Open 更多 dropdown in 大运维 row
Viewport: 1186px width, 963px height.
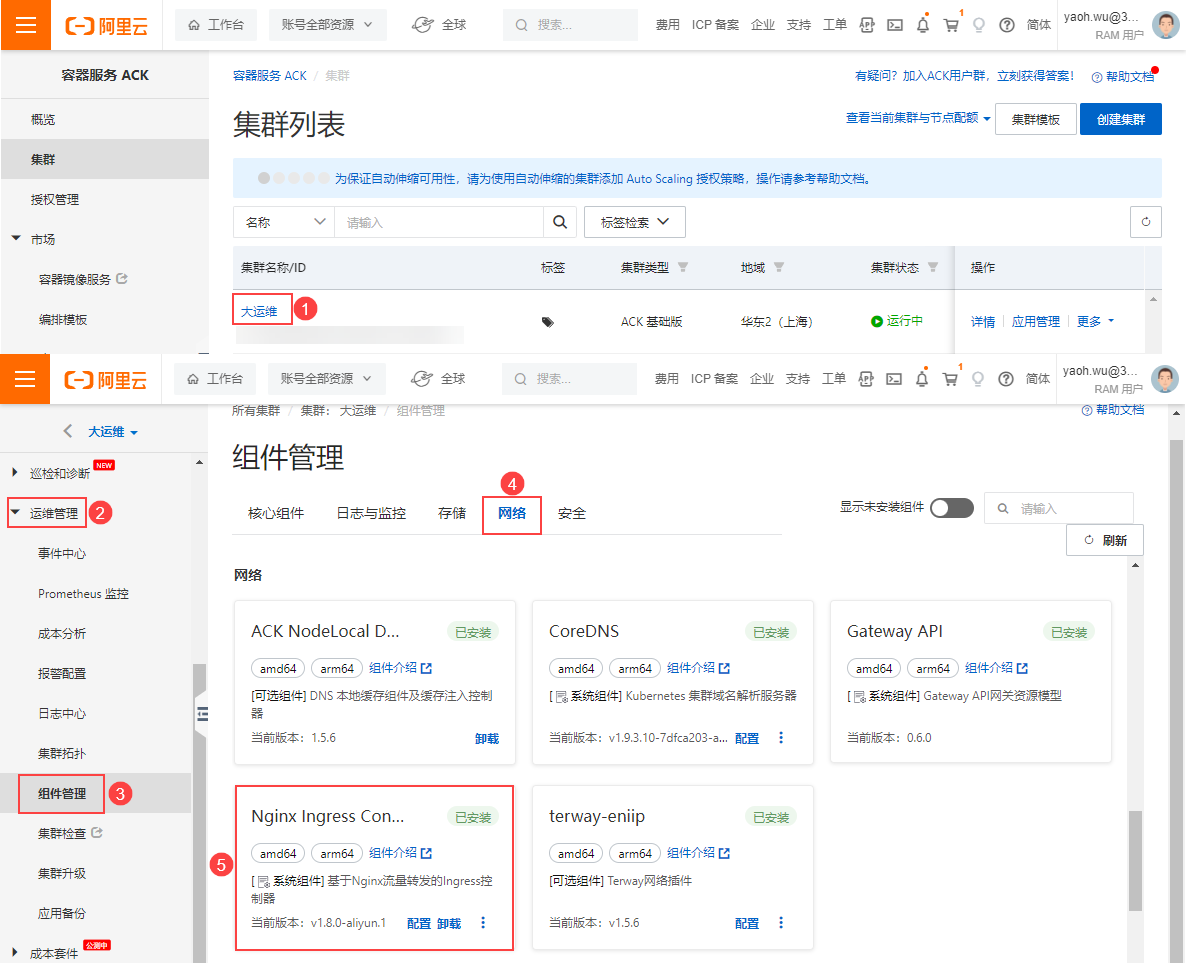tap(1095, 322)
